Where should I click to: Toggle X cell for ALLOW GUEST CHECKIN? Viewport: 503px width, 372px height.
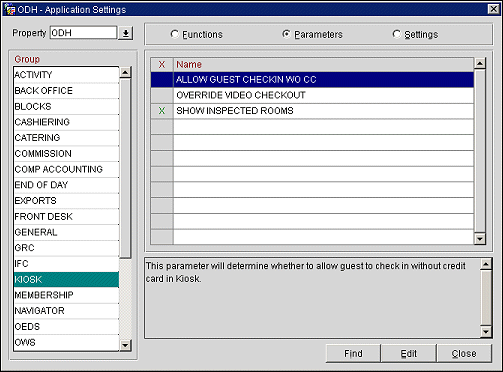[162, 79]
